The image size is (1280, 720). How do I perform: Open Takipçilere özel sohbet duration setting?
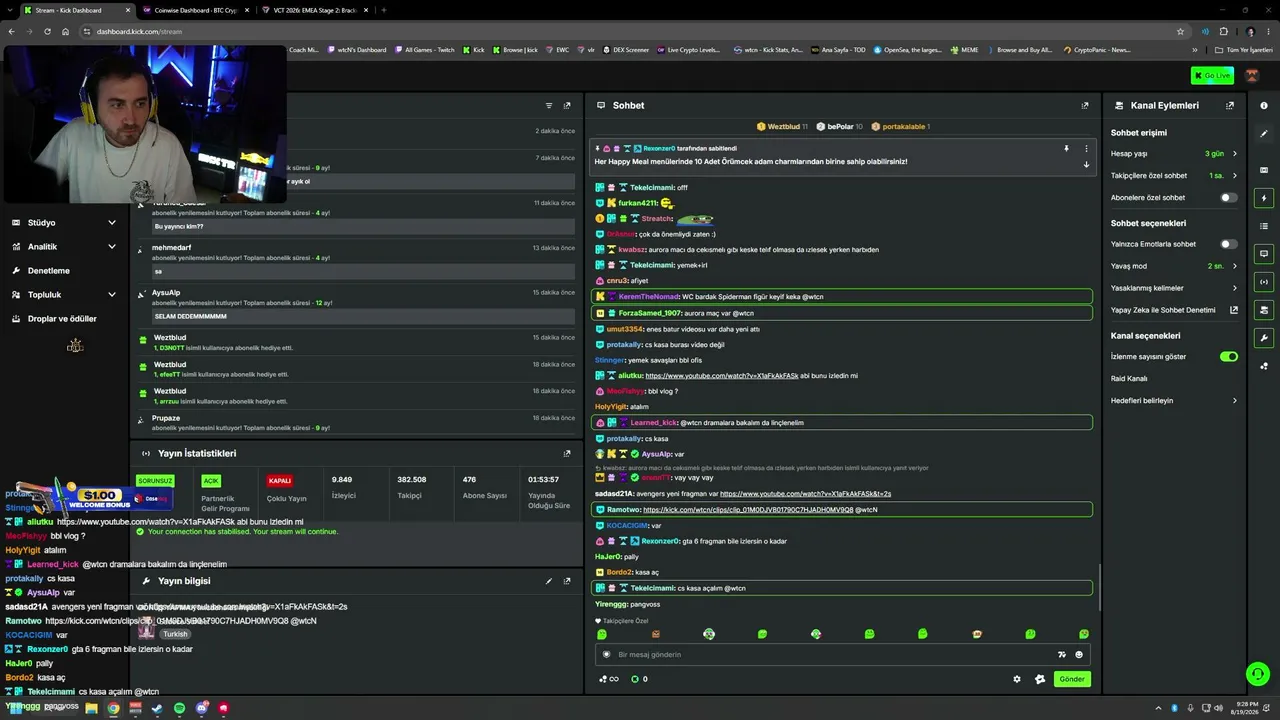pyautogui.click(x=1174, y=176)
